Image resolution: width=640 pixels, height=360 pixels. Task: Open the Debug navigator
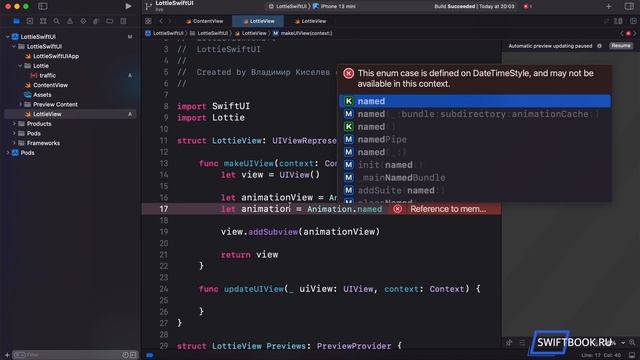[96, 21]
